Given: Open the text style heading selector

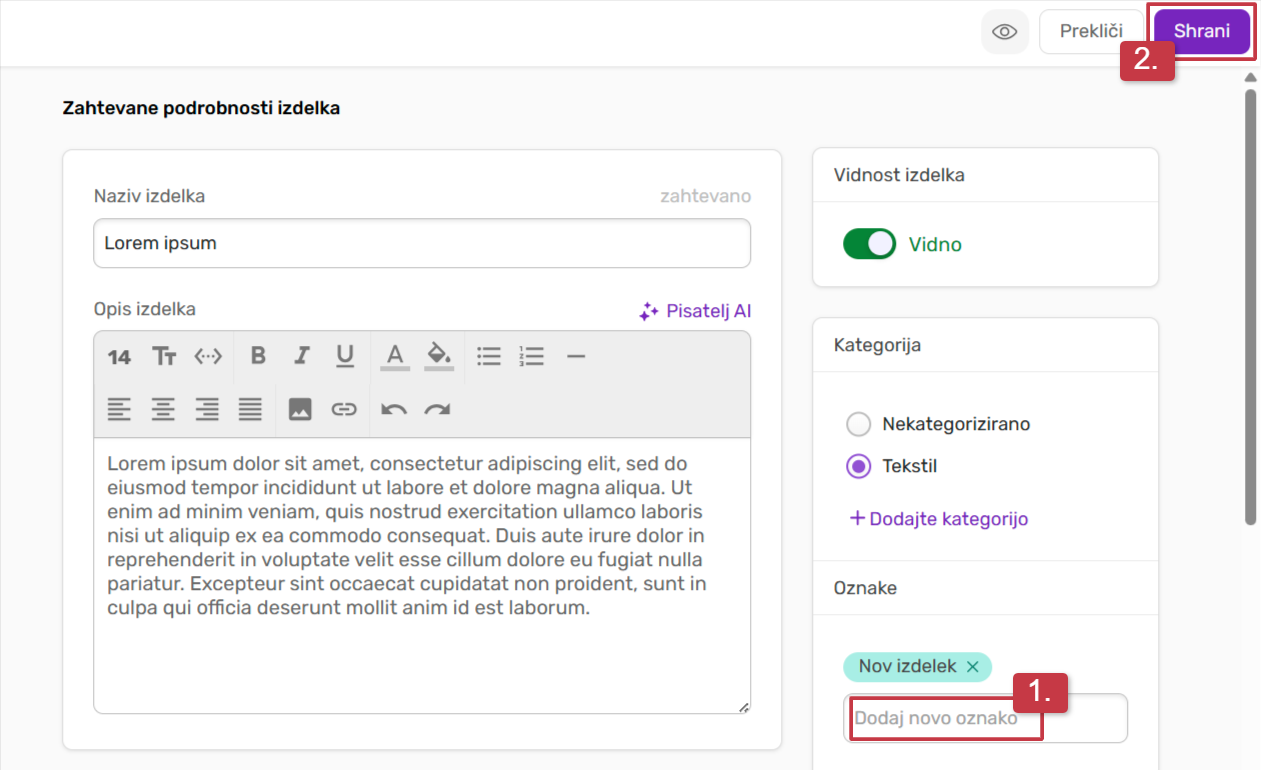Looking at the screenshot, I should pos(164,356).
